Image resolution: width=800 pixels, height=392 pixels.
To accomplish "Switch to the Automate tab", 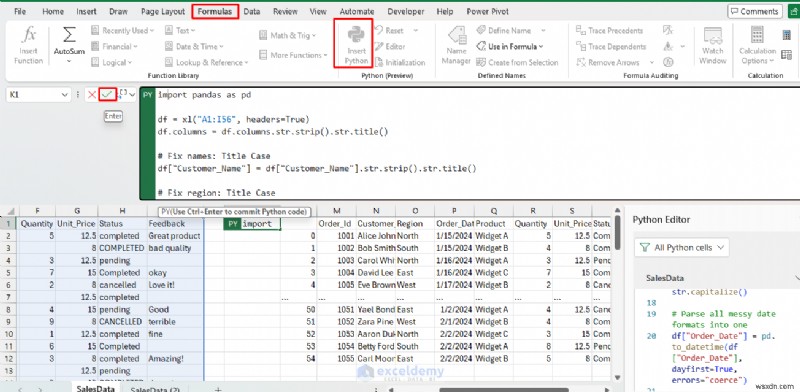I will [357, 11].
